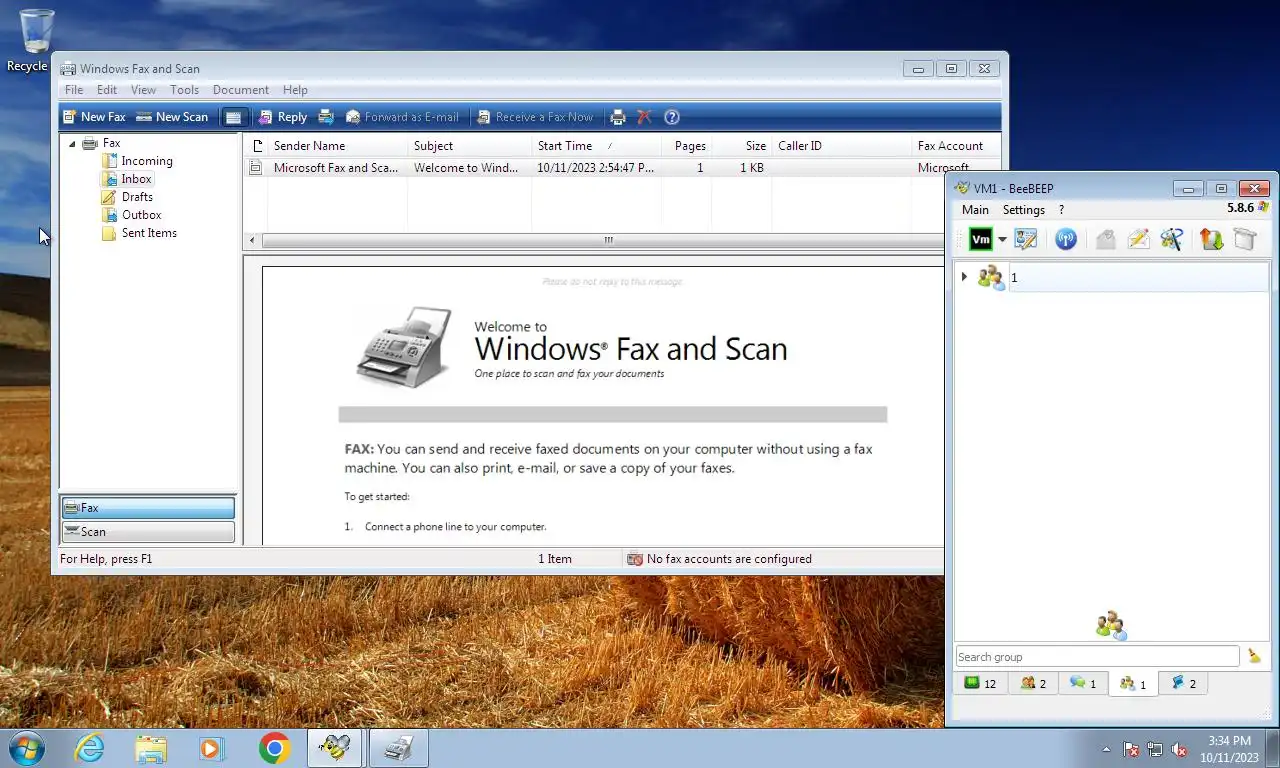The height and width of the screenshot is (768, 1280).
Task: Open the Main menu in BeeBEEP
Action: 975,210
